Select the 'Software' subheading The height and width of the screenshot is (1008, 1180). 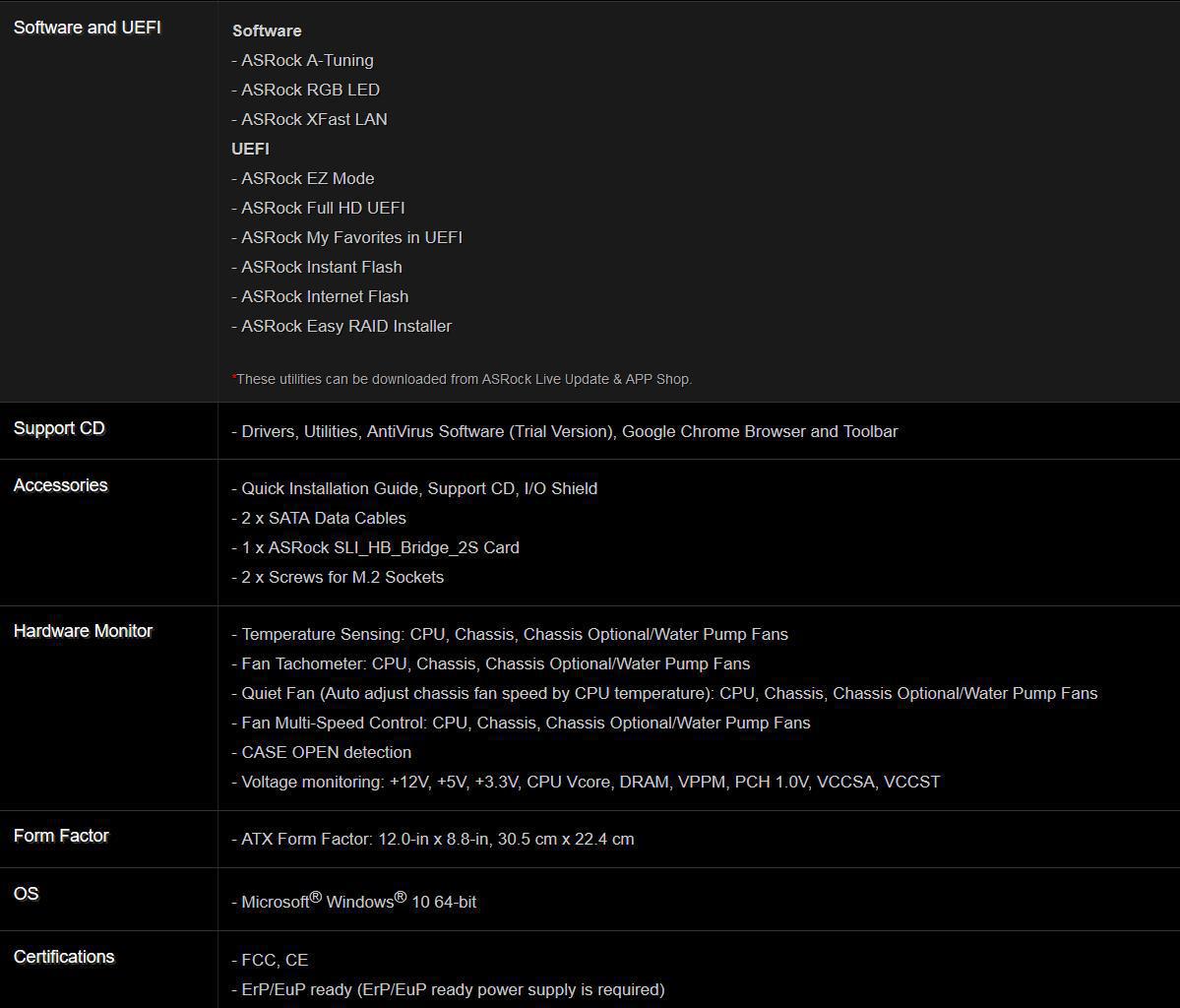267,31
